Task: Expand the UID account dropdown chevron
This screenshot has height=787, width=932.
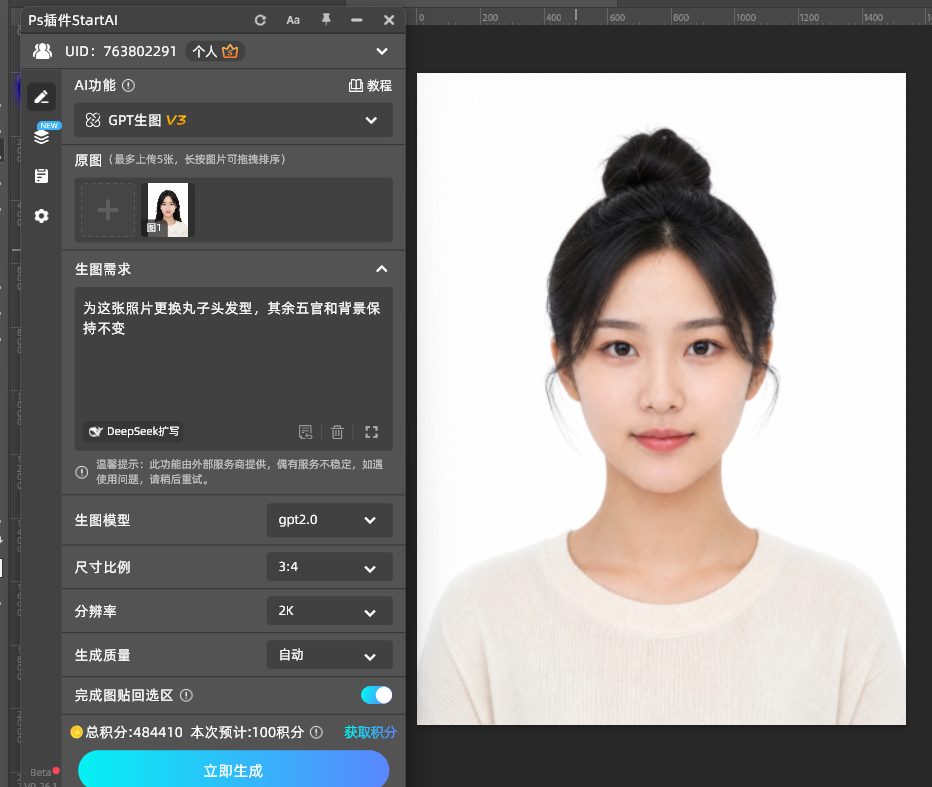Action: coord(382,51)
